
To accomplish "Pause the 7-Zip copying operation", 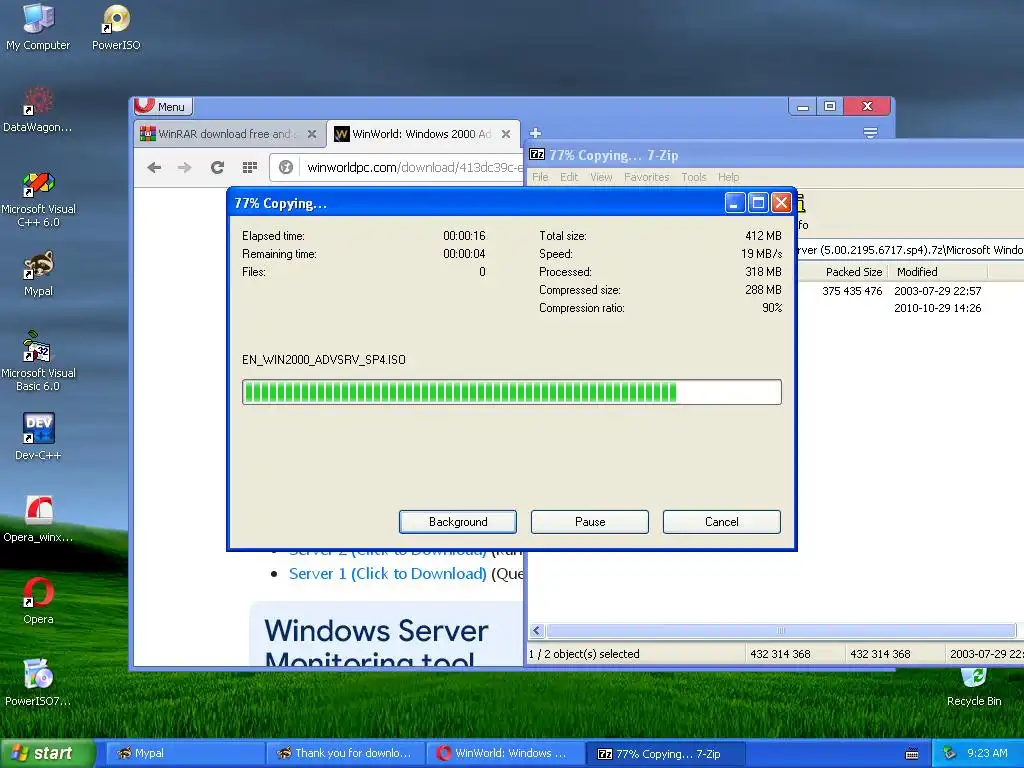I will [590, 522].
